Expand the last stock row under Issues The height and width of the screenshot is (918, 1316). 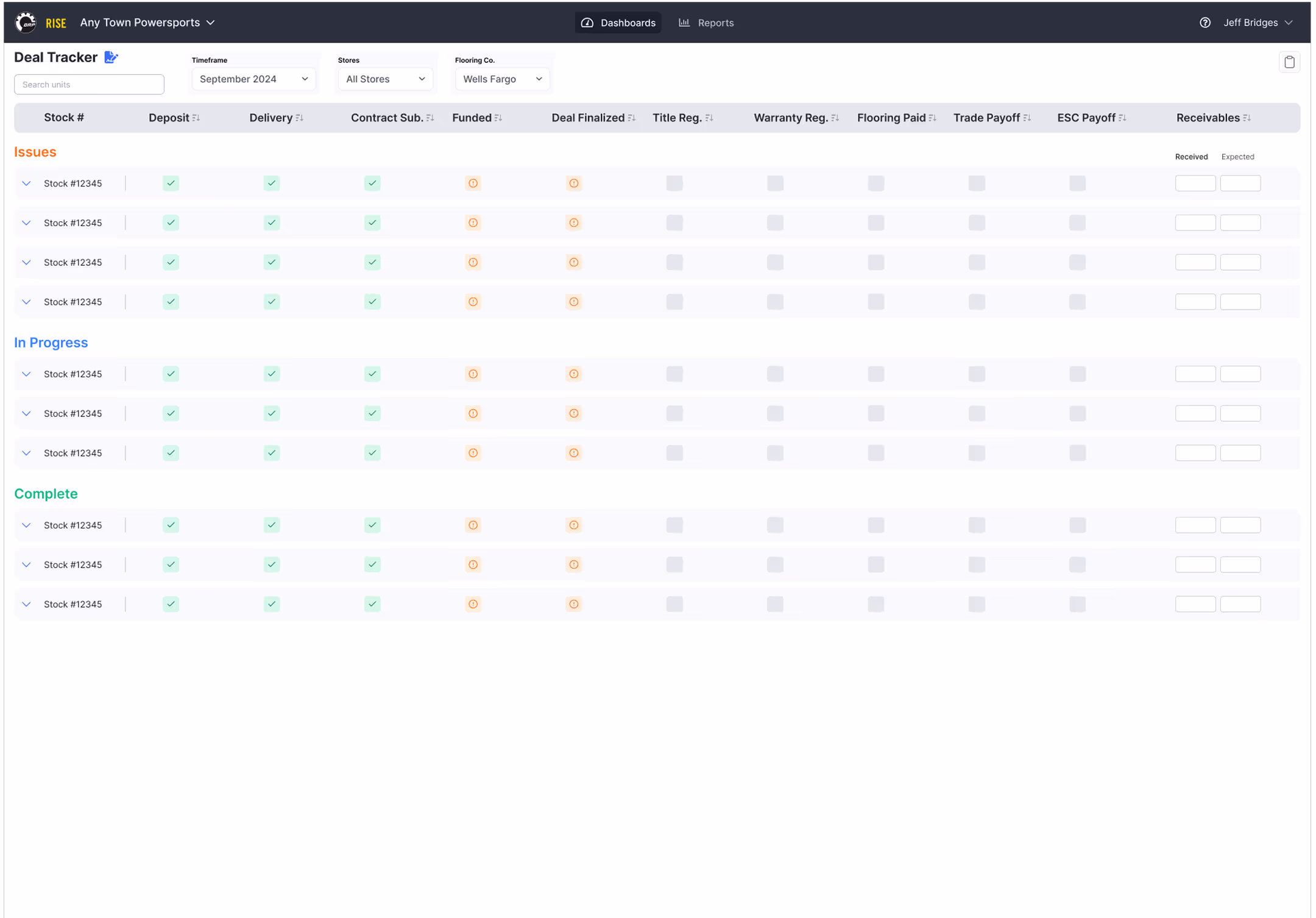[x=26, y=302]
